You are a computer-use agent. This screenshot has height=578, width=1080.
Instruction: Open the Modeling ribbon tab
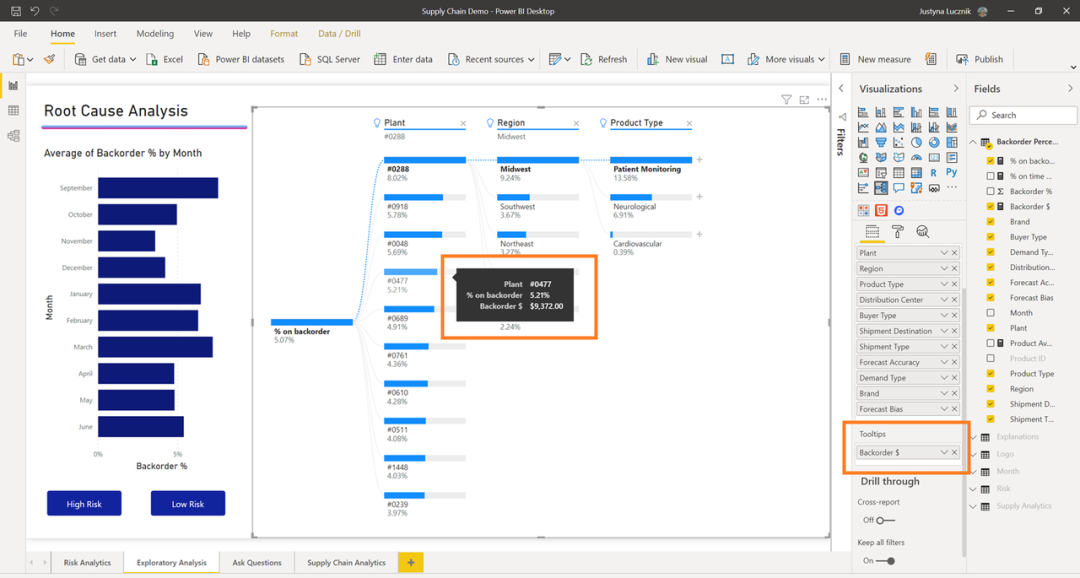click(x=155, y=34)
